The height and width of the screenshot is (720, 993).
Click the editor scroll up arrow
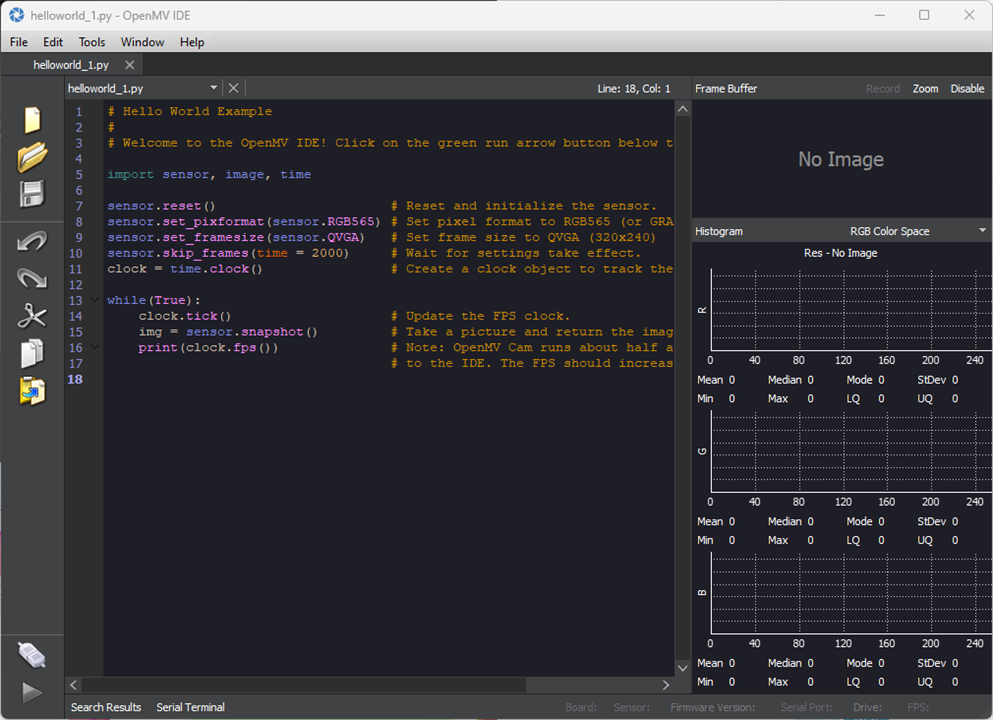tap(683, 109)
